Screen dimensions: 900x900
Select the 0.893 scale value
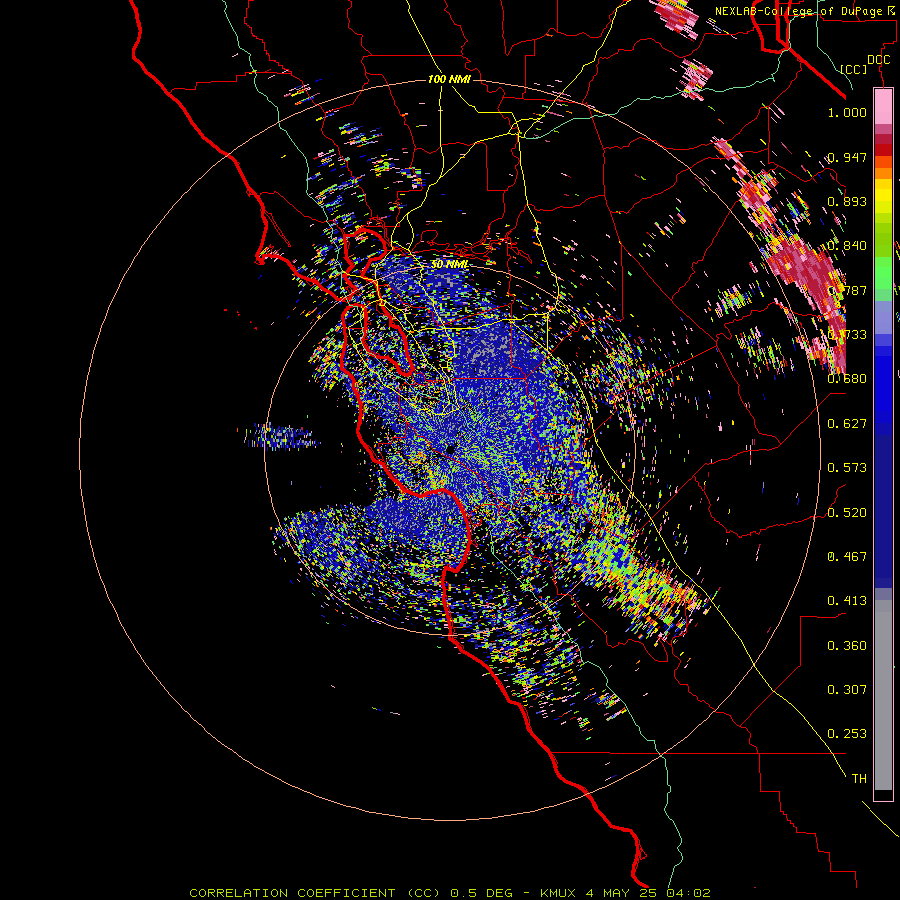pyautogui.click(x=847, y=201)
